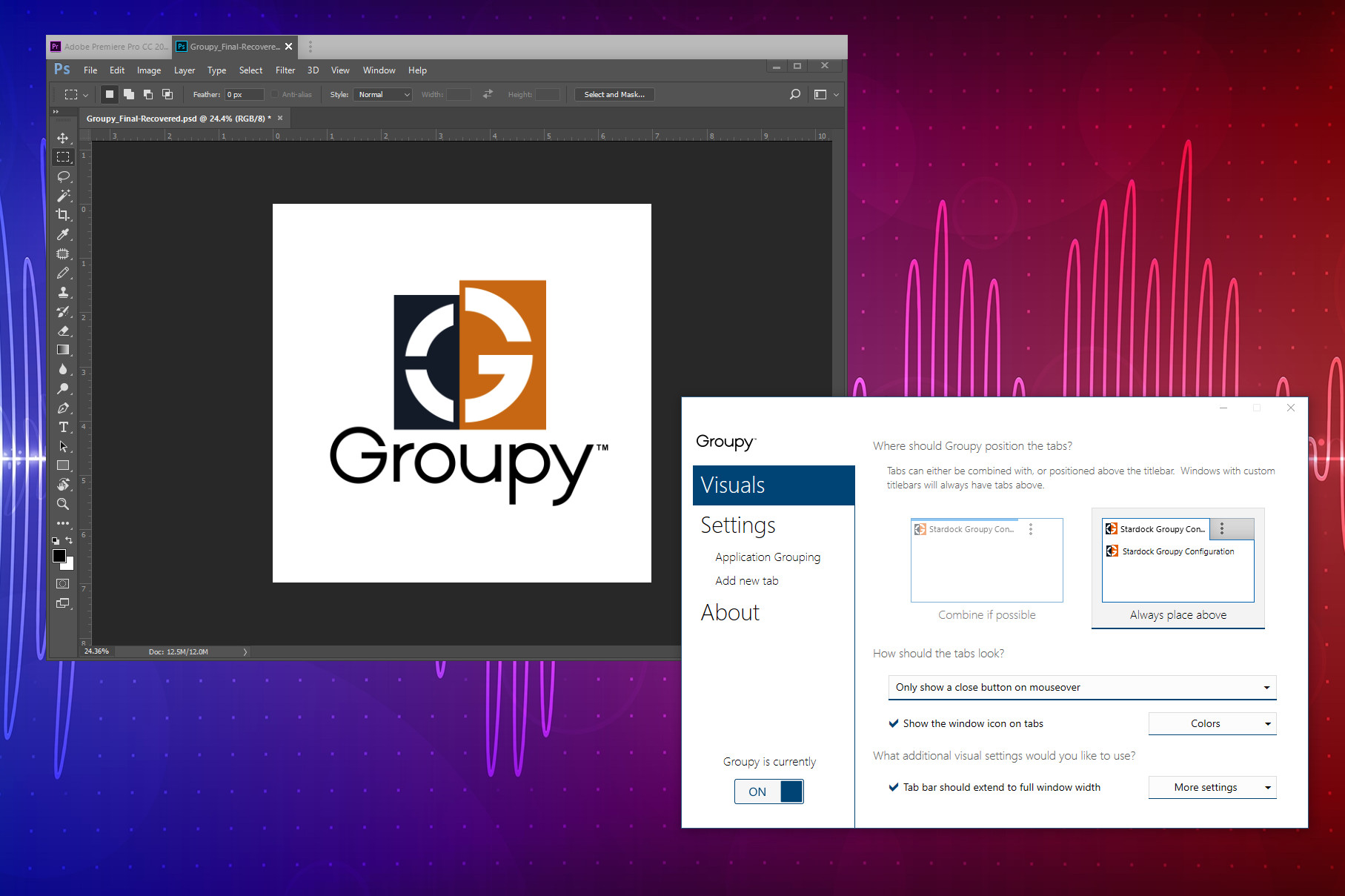Uncheck 'Show the window icon on tabs'
Image resolution: width=1345 pixels, height=896 pixels.
[894, 723]
